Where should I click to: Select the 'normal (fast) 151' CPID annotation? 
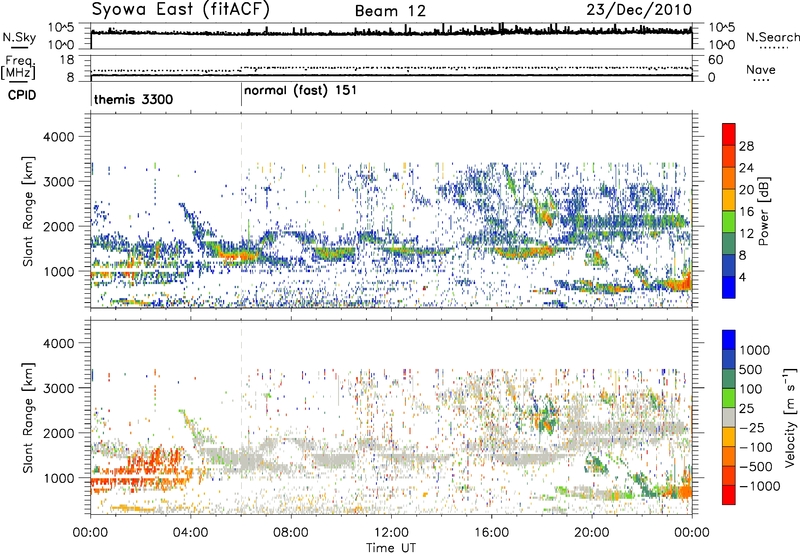(x=300, y=91)
